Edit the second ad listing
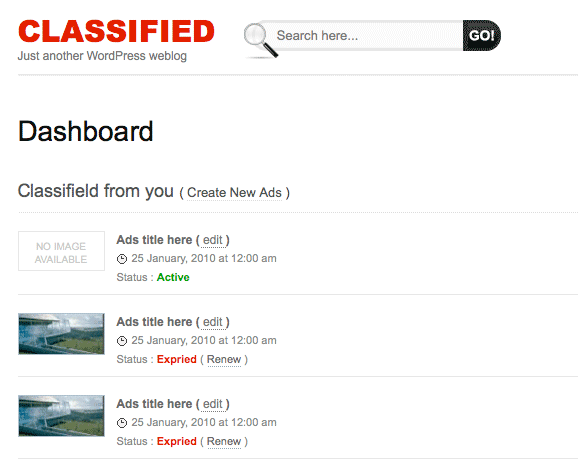This screenshot has height=461, width=578. click(x=213, y=322)
